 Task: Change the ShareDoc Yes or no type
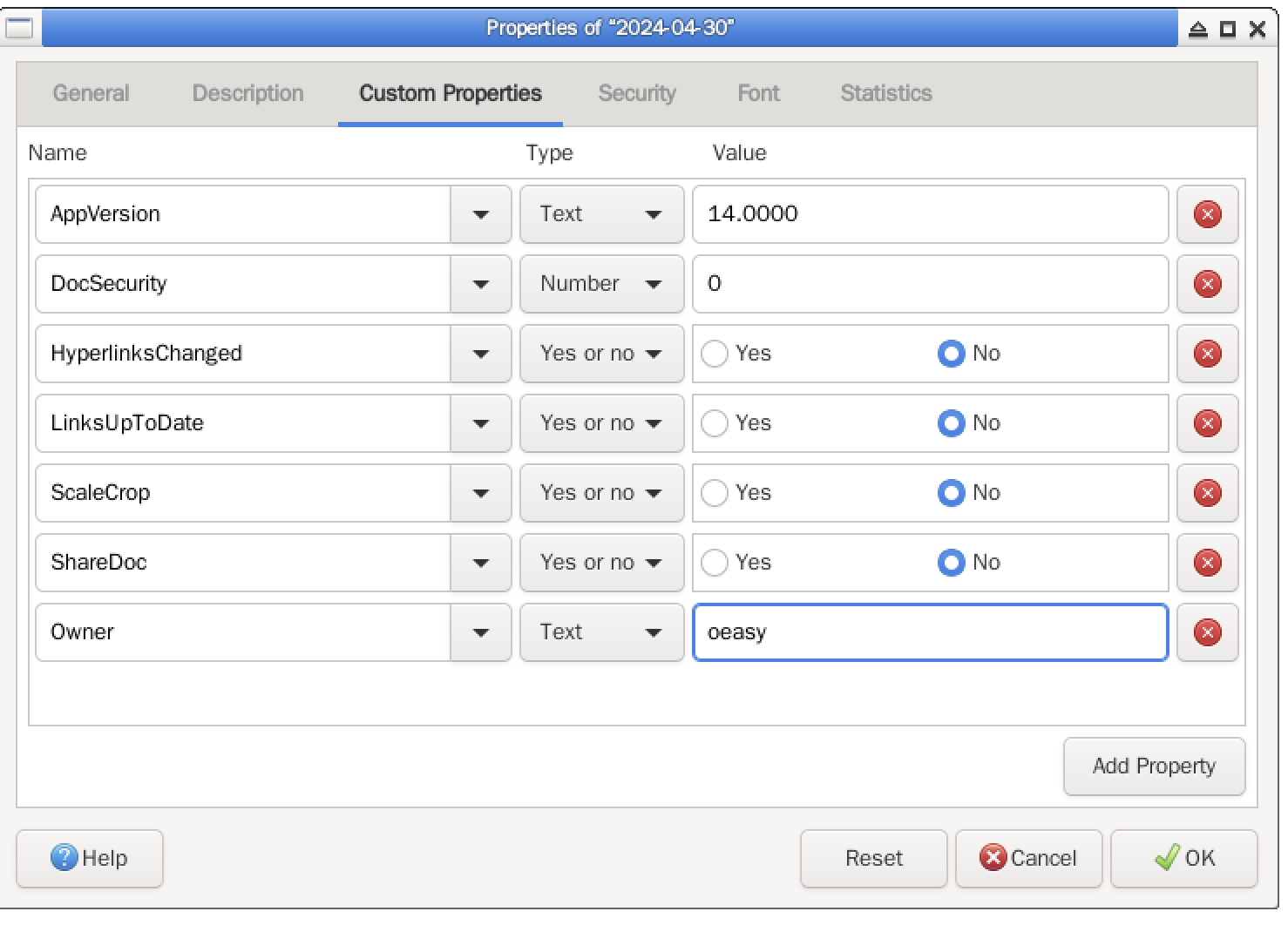point(602,563)
